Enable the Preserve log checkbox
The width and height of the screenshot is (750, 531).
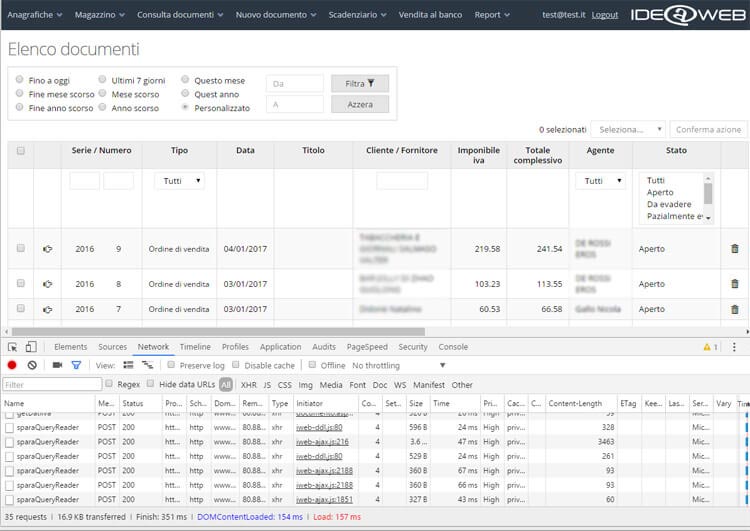pos(171,365)
